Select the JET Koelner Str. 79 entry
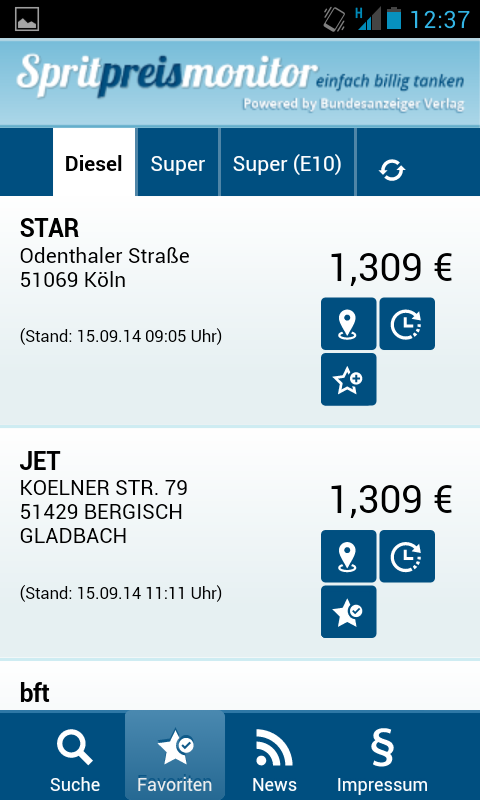Viewport: 480px width, 800px height. 240,543
